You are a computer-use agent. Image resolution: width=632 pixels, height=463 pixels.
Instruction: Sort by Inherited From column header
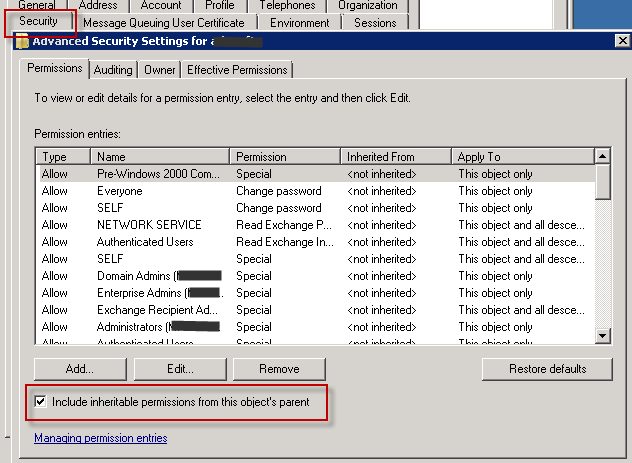[395, 157]
